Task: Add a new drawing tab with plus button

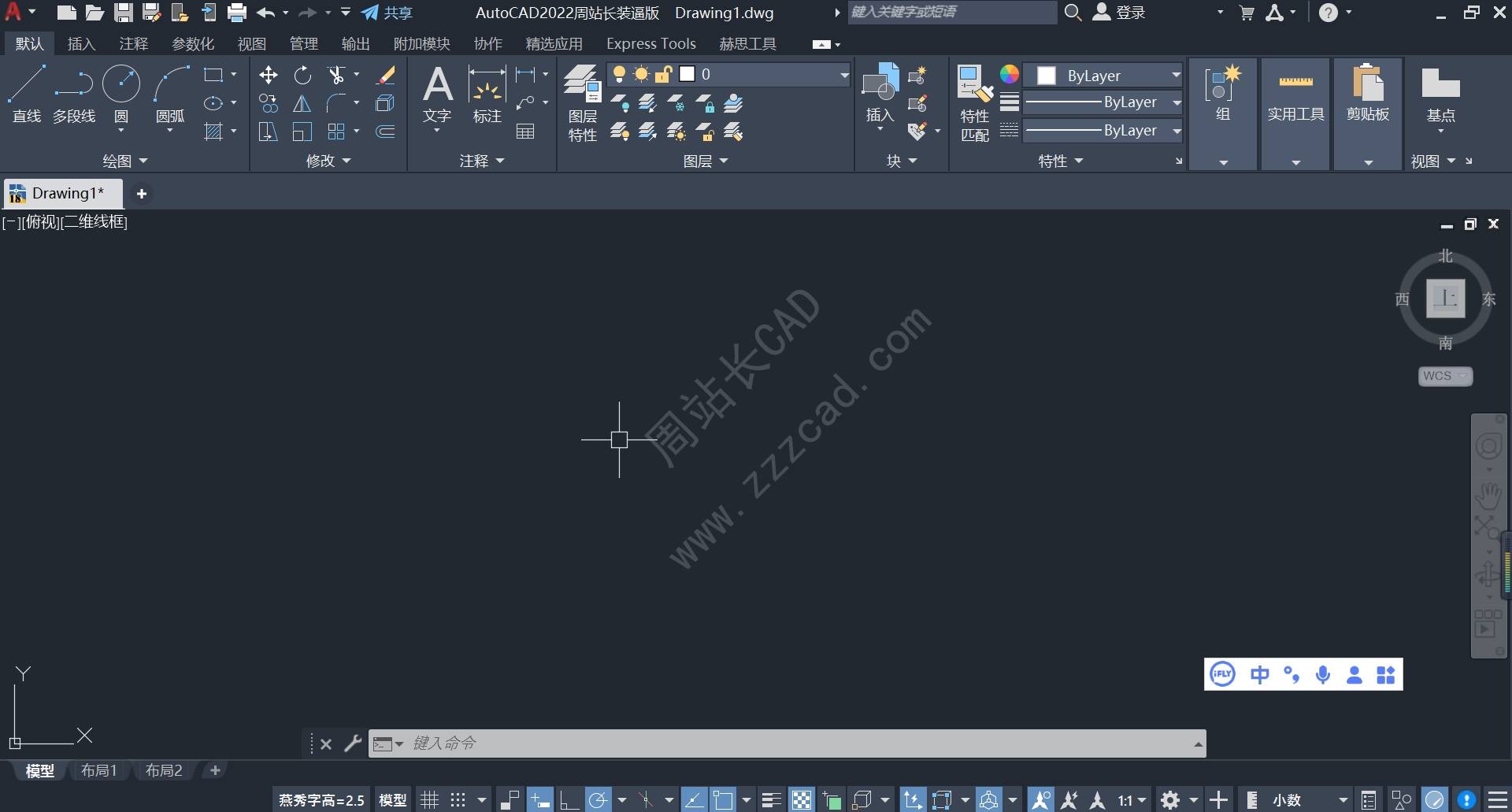Action: (142, 194)
